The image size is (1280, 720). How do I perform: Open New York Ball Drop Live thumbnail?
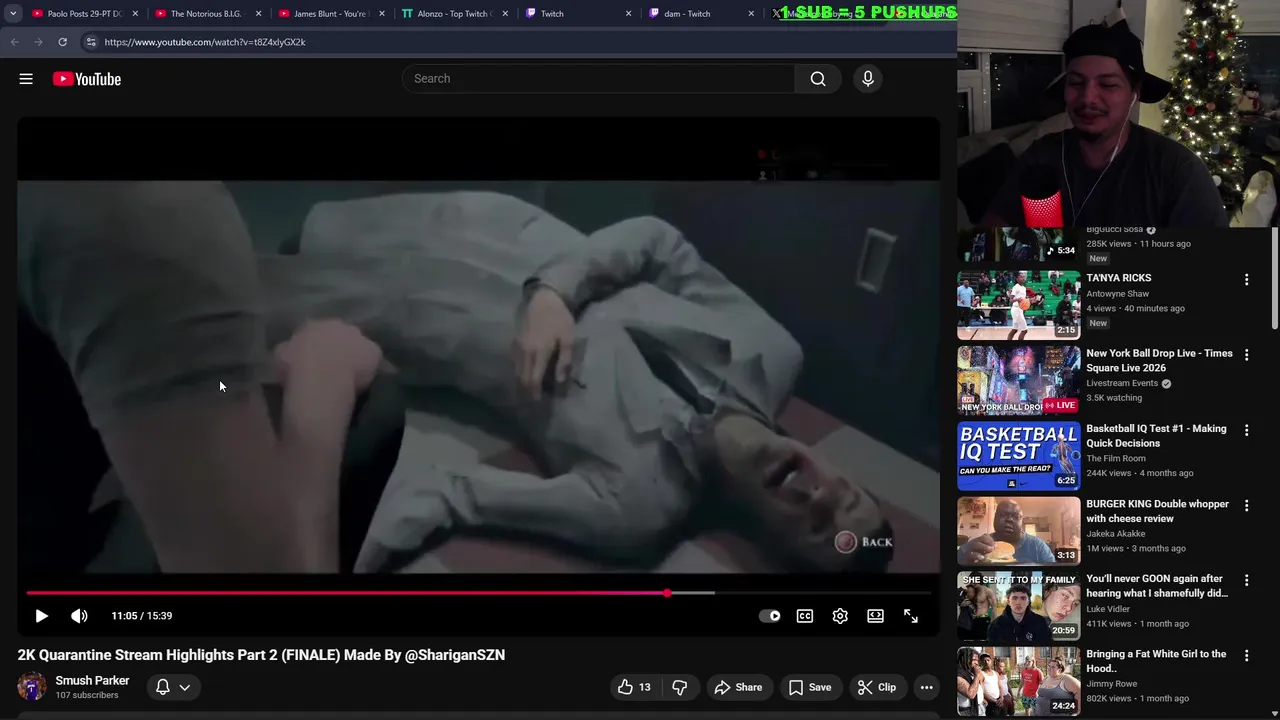[x=1018, y=380]
